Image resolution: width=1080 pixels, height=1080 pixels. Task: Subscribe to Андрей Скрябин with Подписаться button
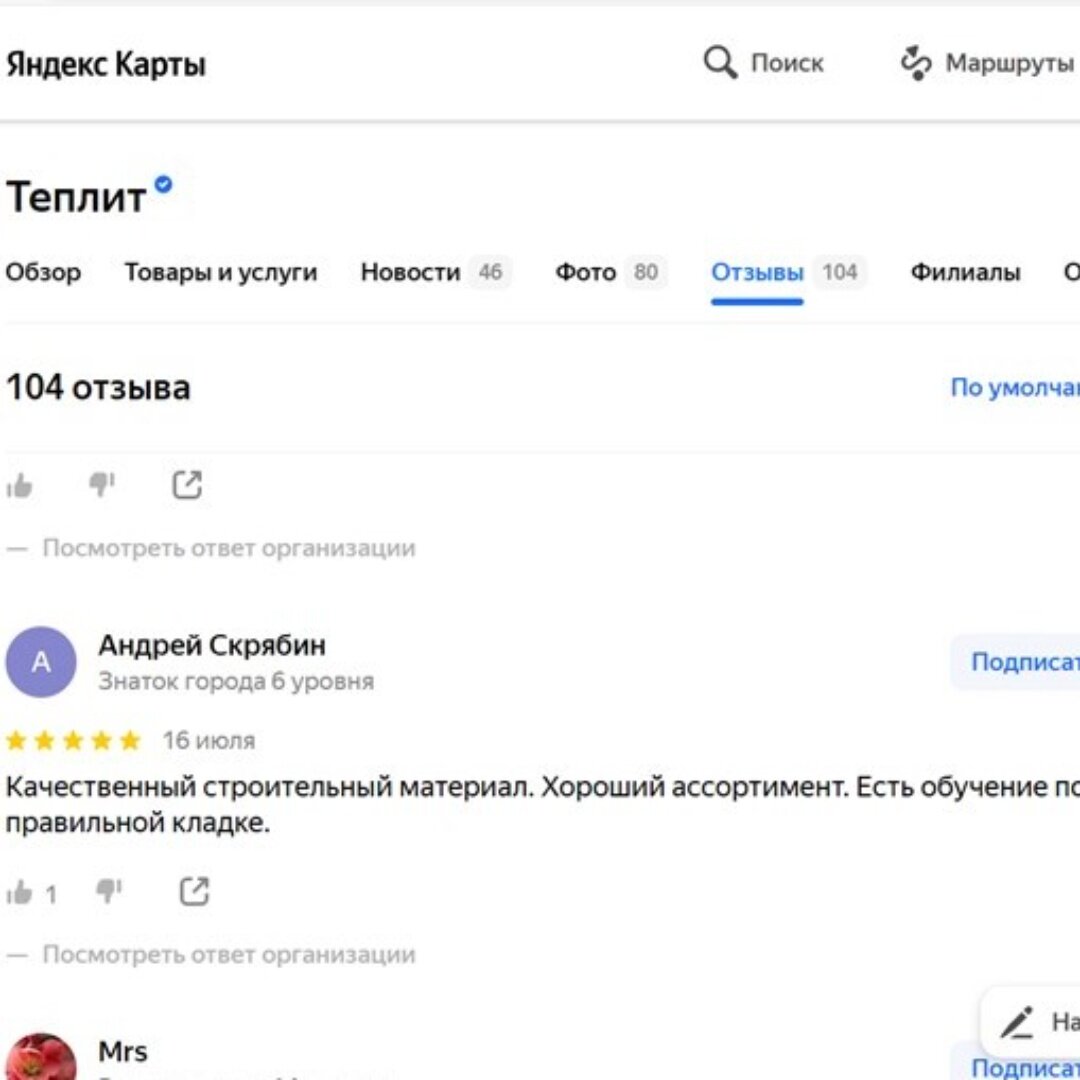pos(1015,662)
